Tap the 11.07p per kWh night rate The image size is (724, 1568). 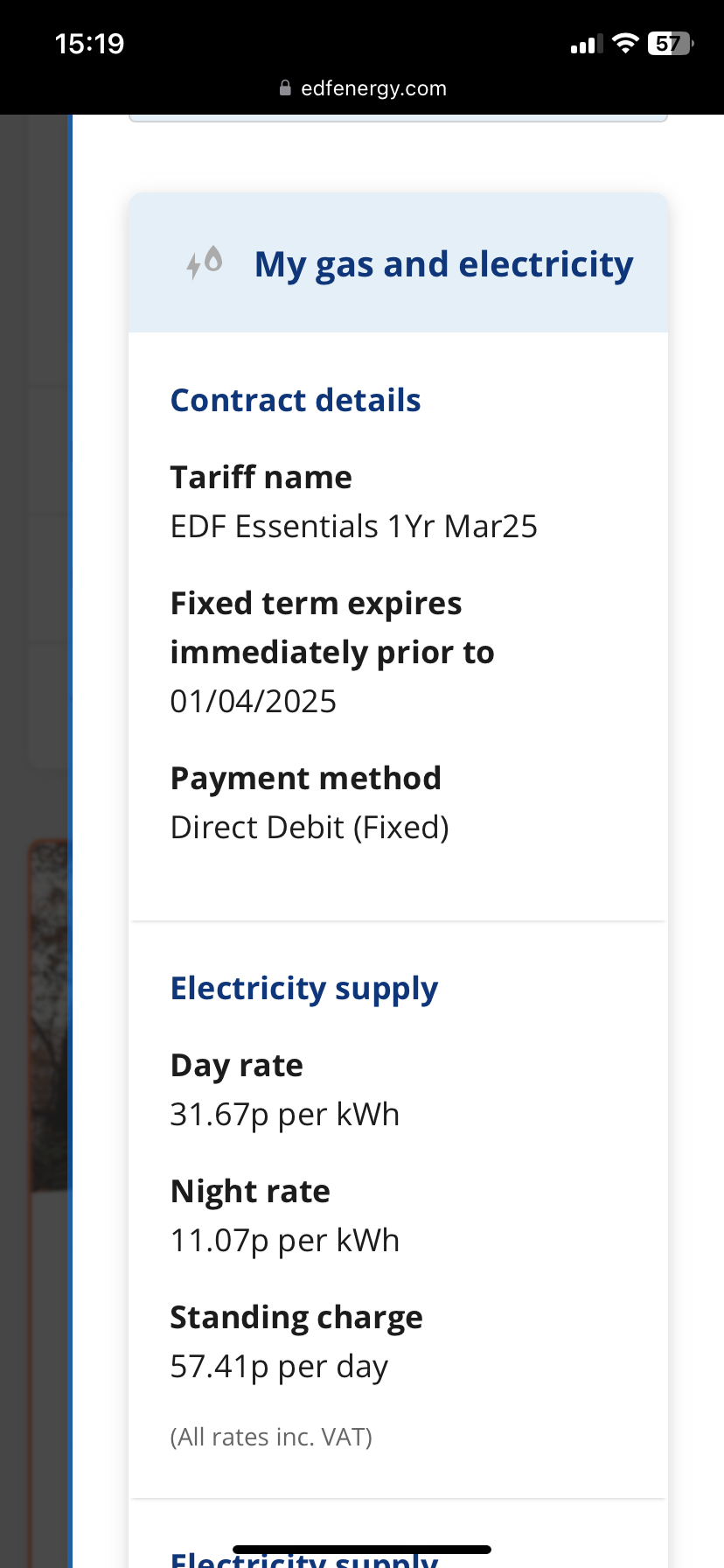tap(285, 1241)
